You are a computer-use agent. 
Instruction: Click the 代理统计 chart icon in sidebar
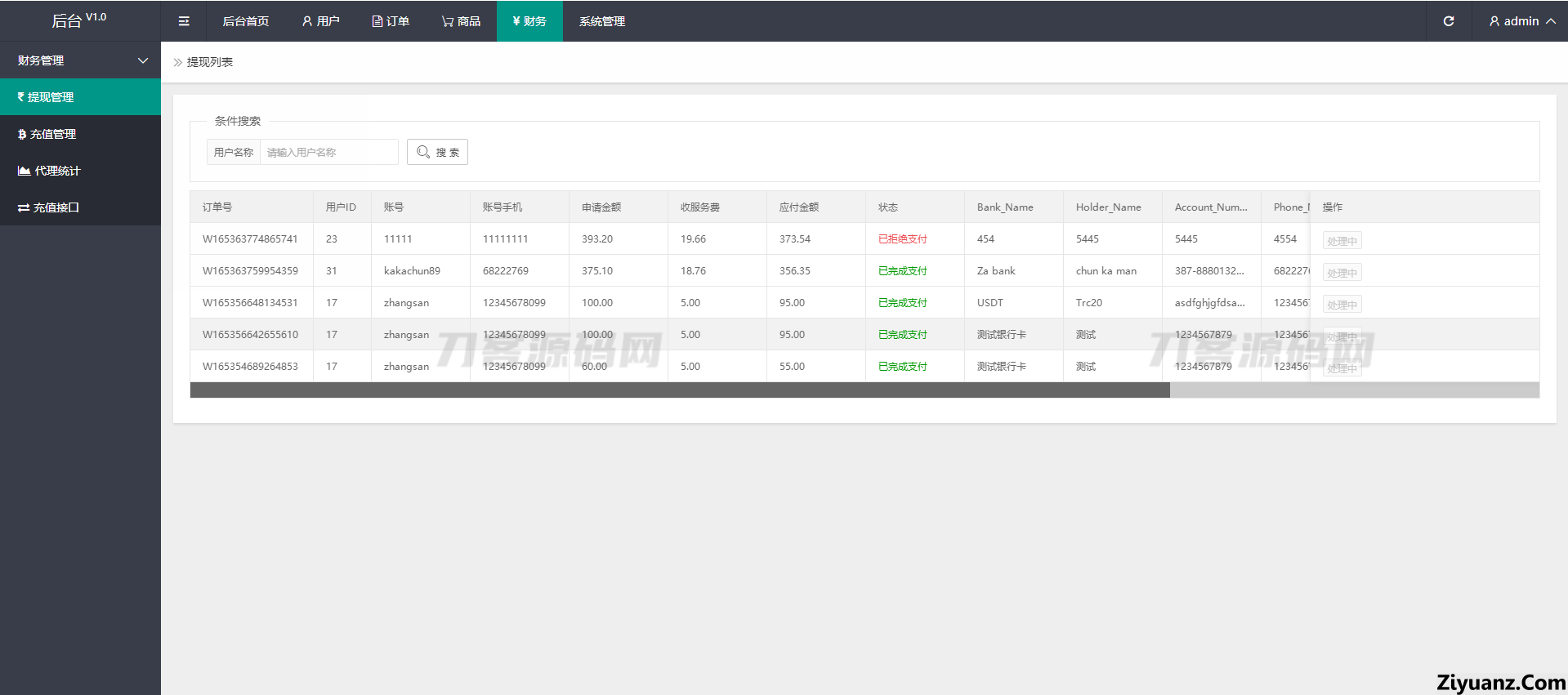point(24,171)
